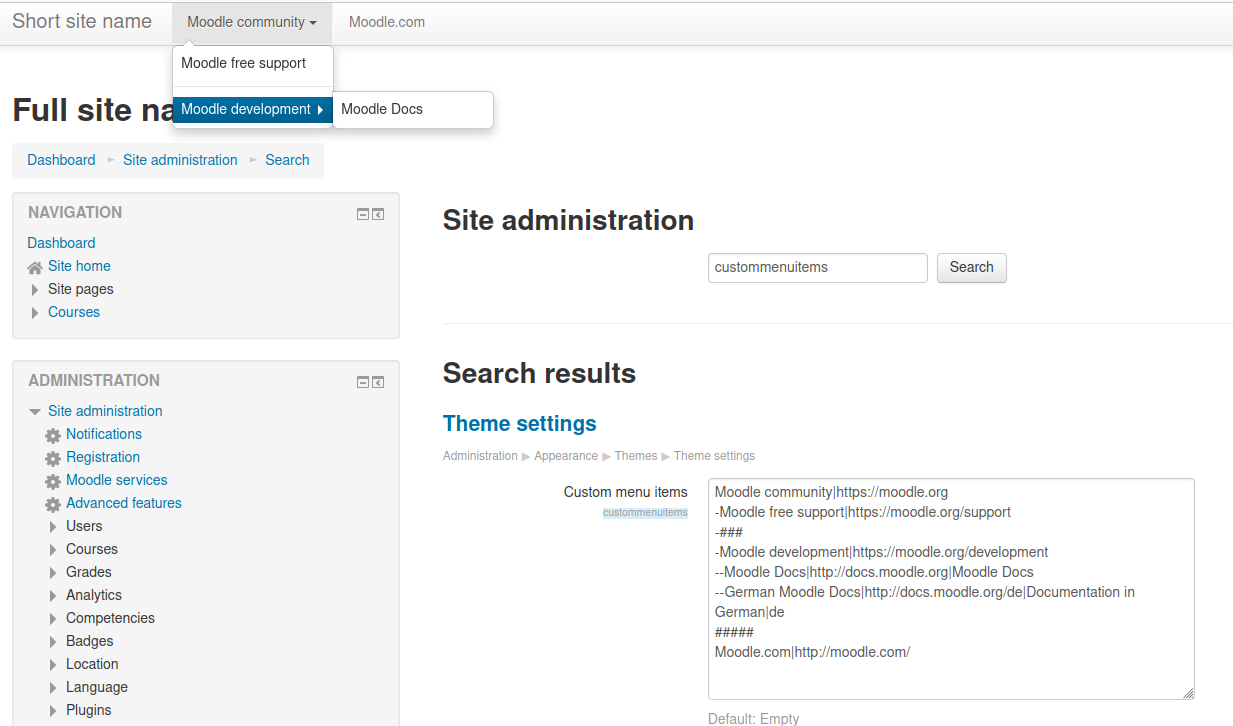Viewport: 1233px width, 726px height.
Task: Click the gear icon beside Advanced features
Action: tap(53, 504)
